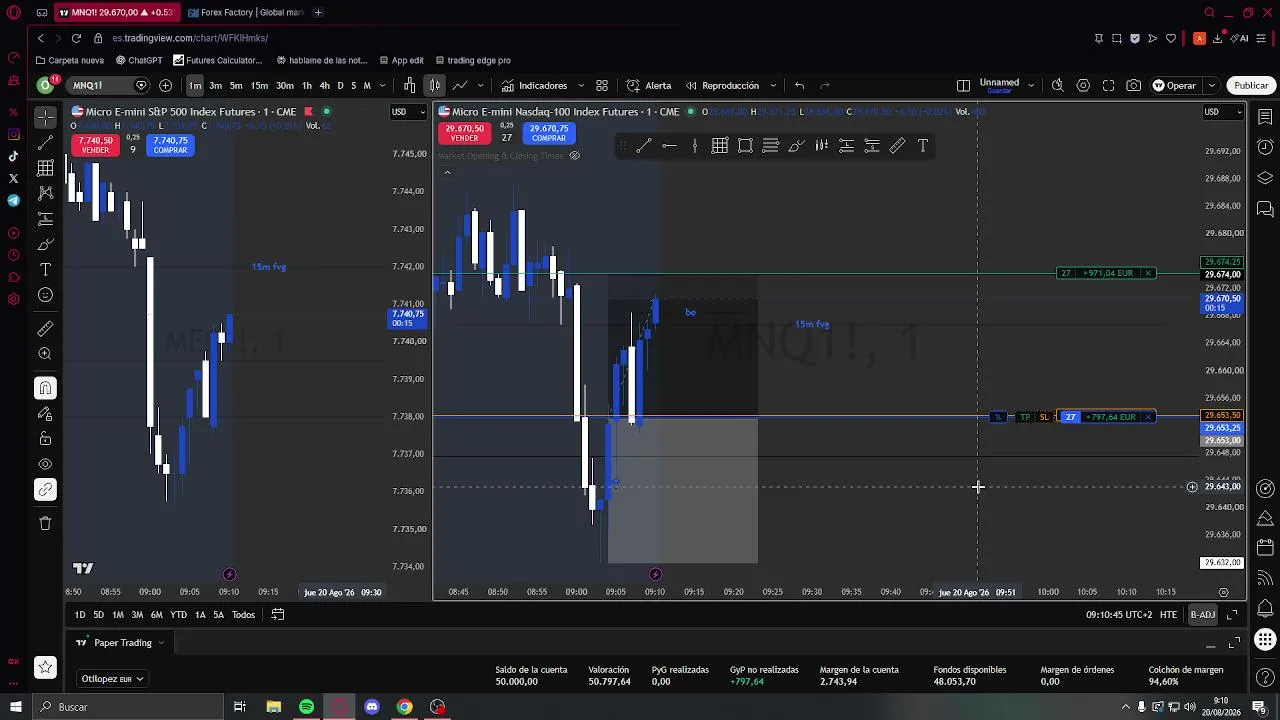Add symbol with the plus compare button
The height and width of the screenshot is (720, 1280).
pos(165,85)
